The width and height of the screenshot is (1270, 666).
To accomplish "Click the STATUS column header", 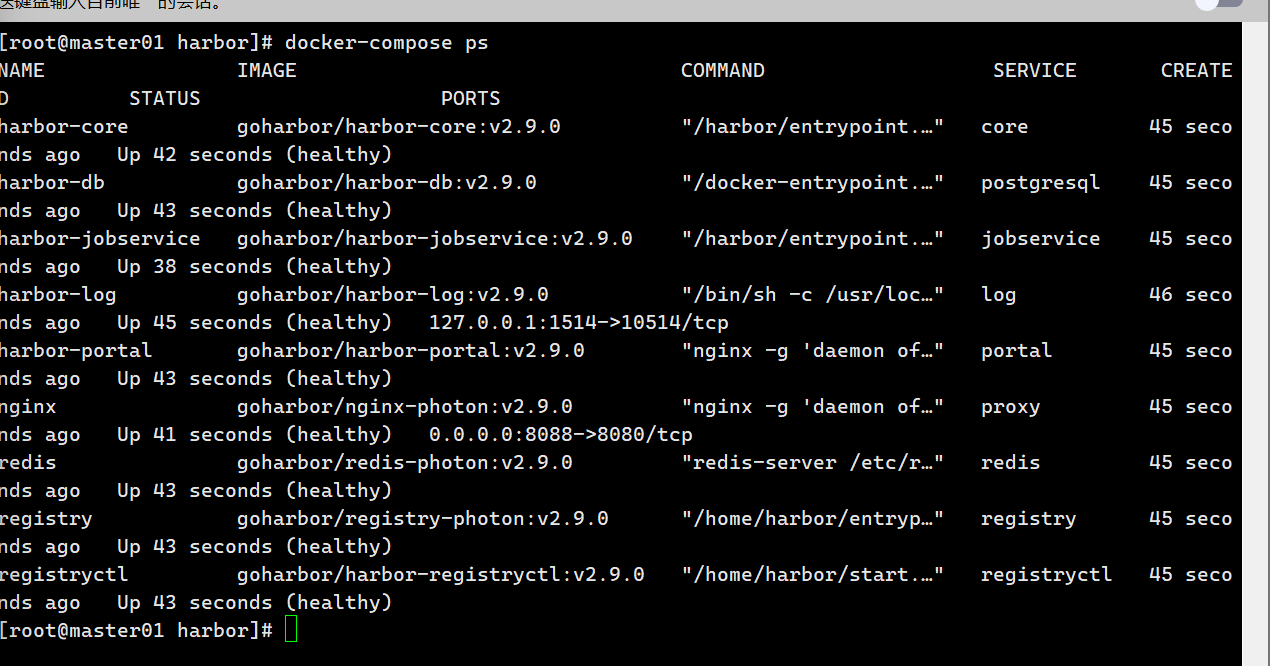I will pyautogui.click(x=165, y=99).
